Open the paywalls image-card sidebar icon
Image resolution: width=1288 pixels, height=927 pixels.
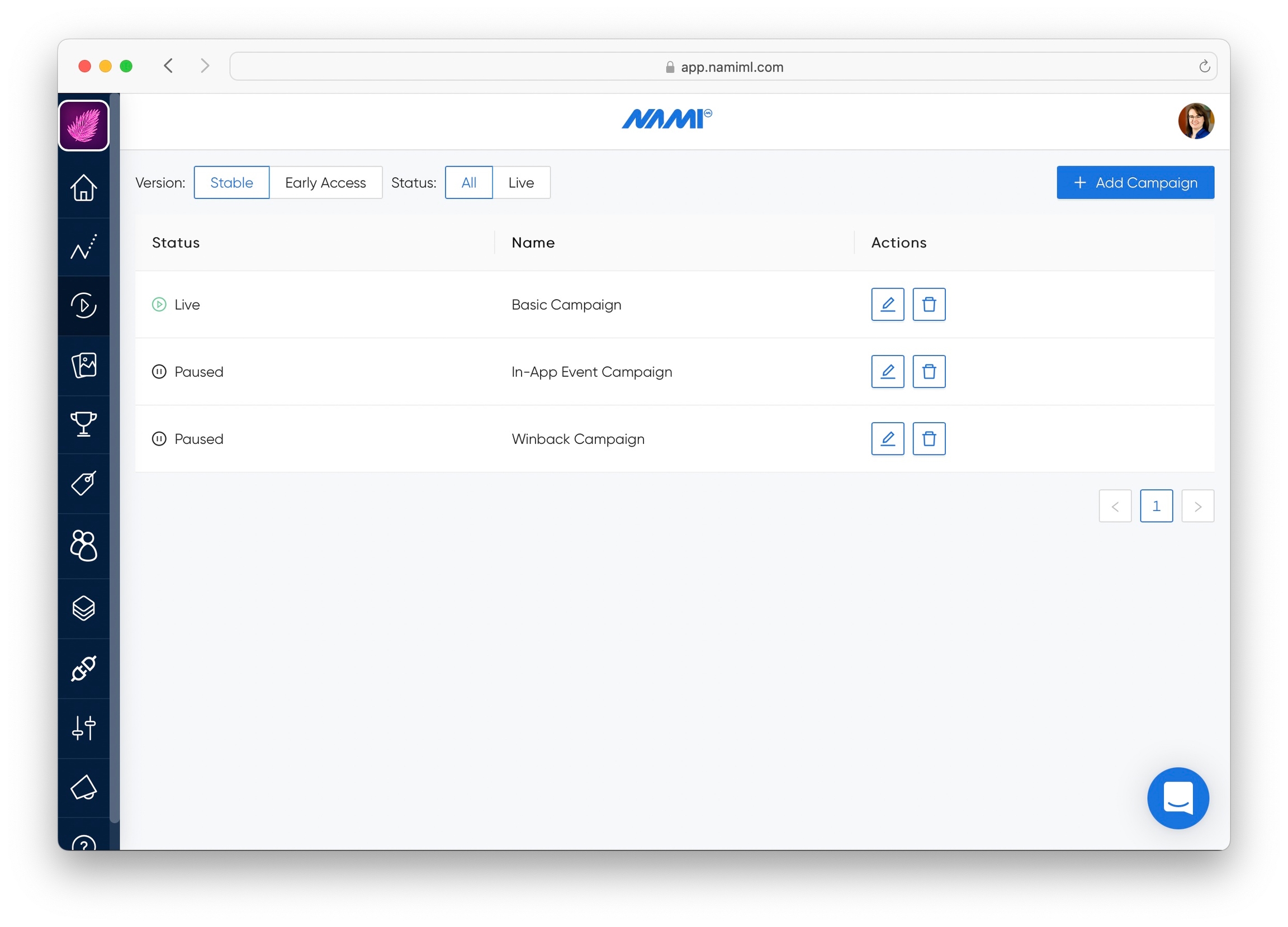point(83,365)
